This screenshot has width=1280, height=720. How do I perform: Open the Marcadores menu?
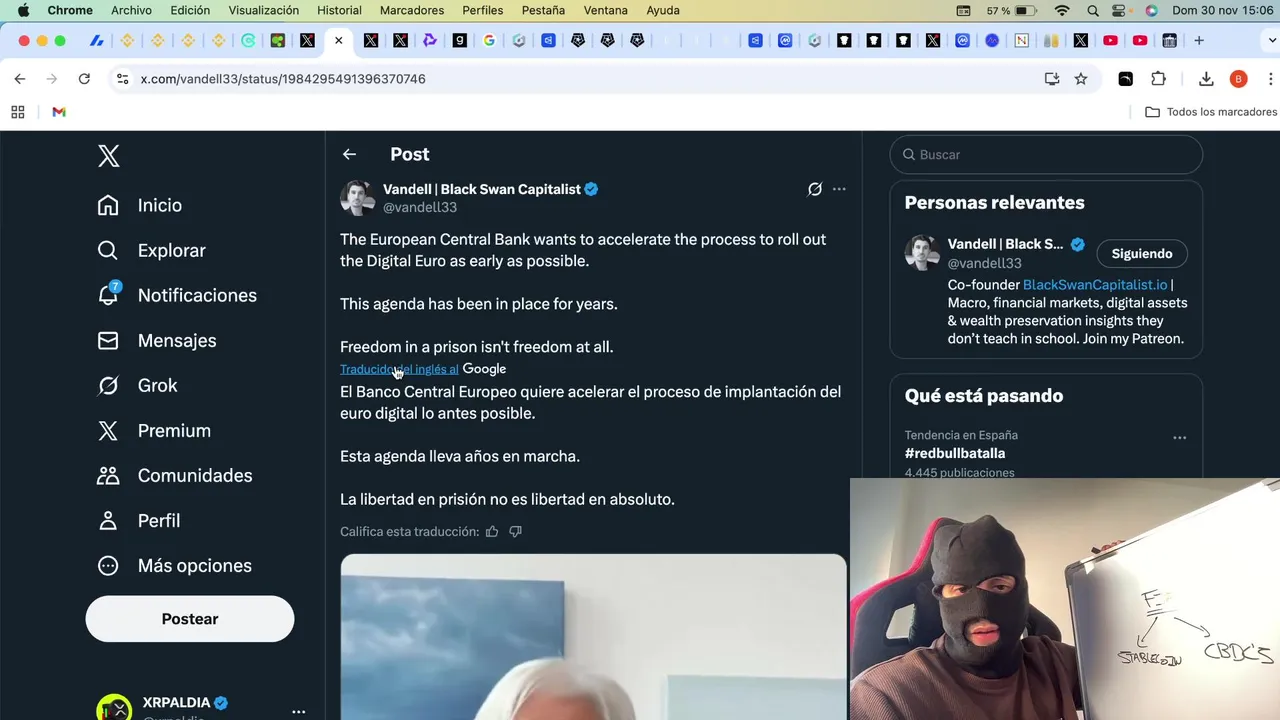(412, 10)
